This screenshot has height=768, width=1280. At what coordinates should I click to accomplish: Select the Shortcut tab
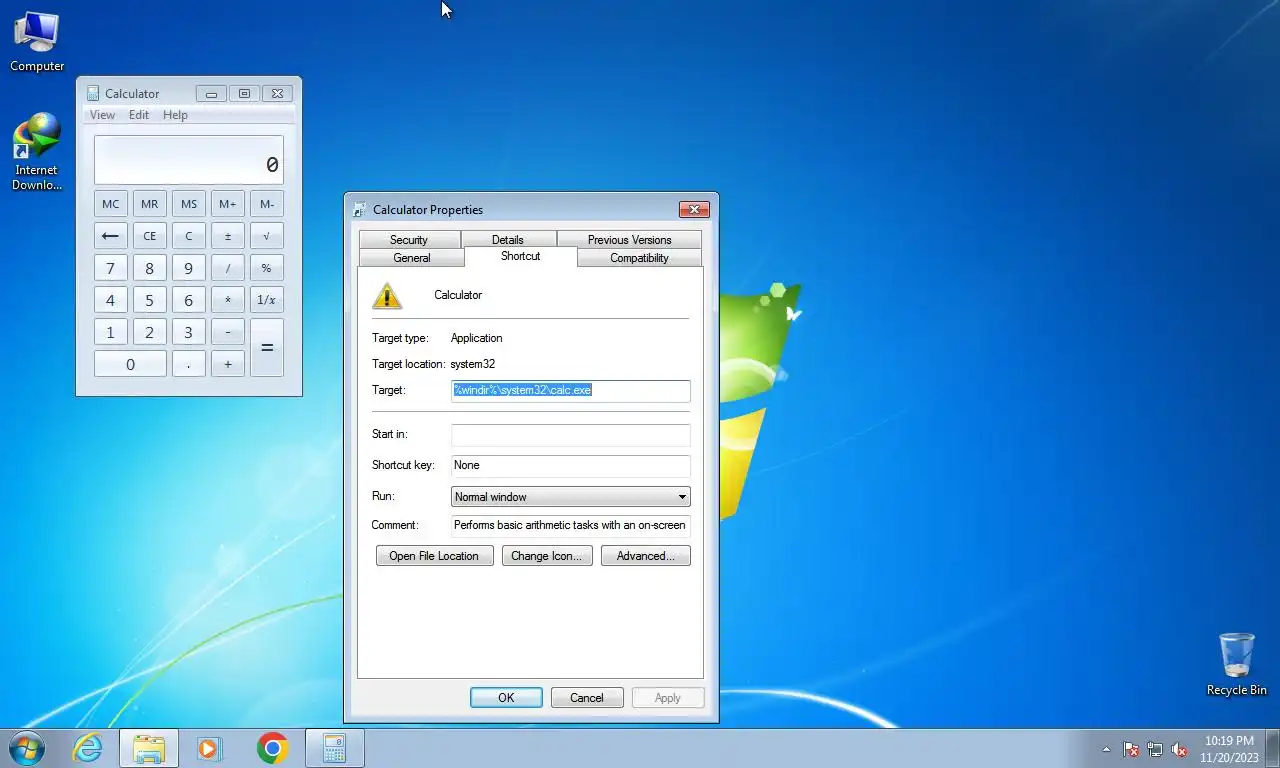(x=520, y=256)
